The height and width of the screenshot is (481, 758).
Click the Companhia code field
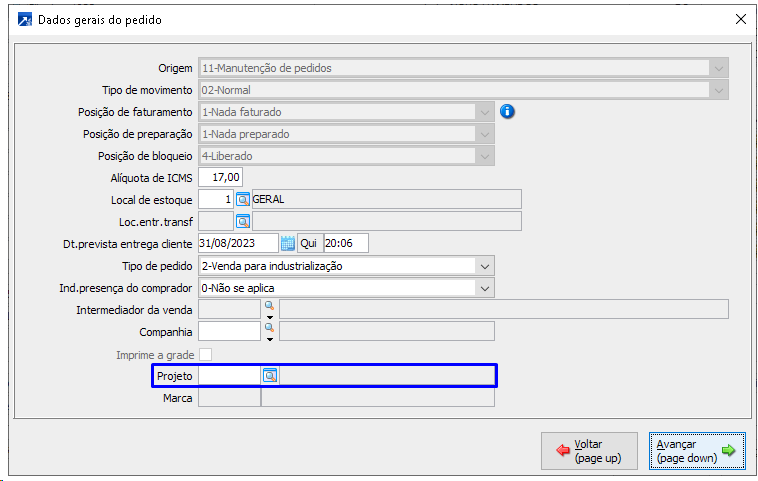[230, 332]
